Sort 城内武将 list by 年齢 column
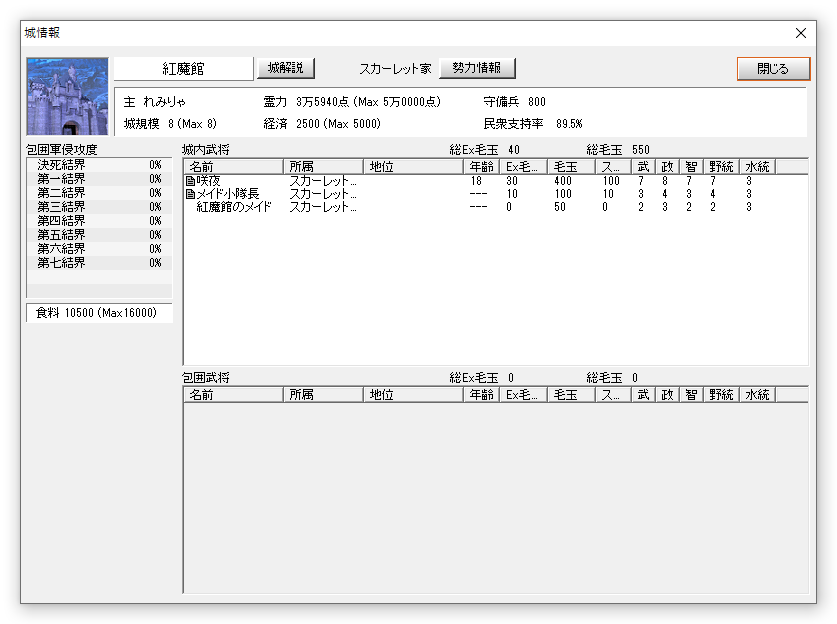The height and width of the screenshot is (624, 837). tap(480, 166)
